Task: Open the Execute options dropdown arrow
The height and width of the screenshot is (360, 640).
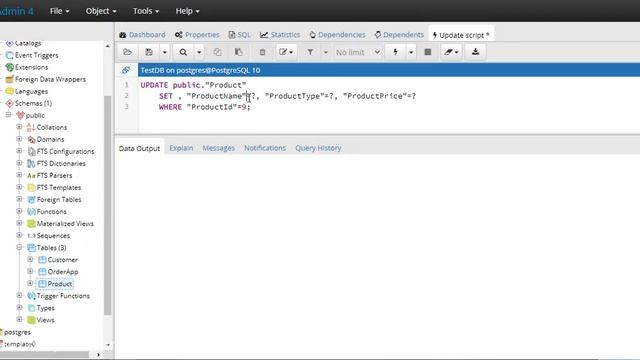Action: point(411,52)
